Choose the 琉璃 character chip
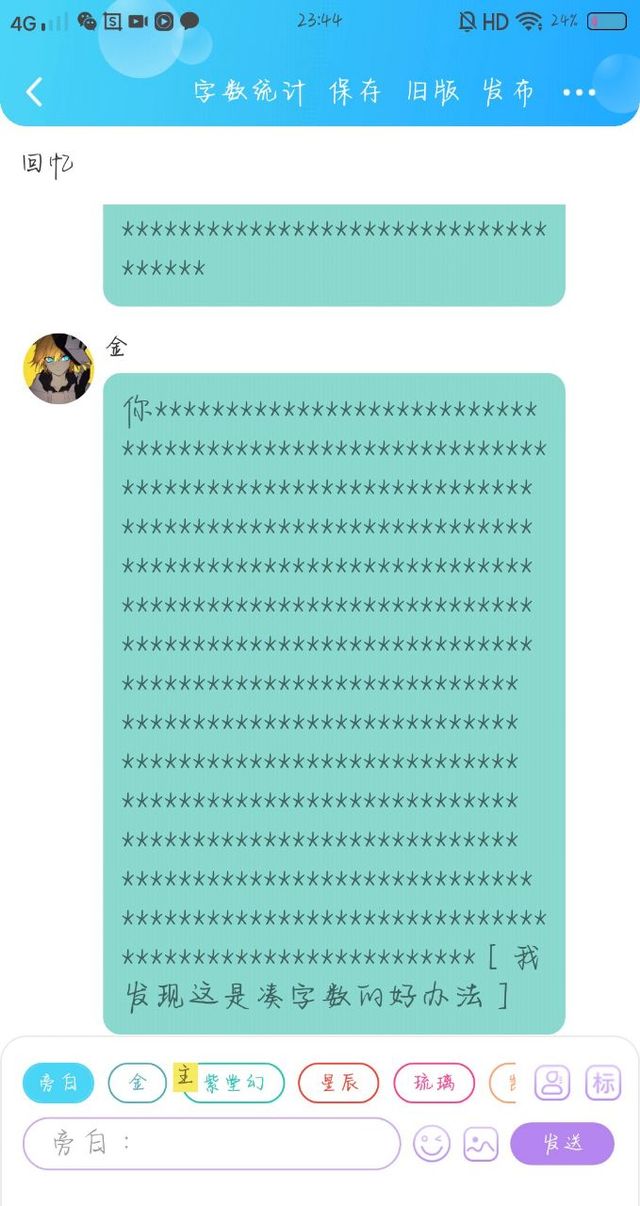 (434, 1082)
